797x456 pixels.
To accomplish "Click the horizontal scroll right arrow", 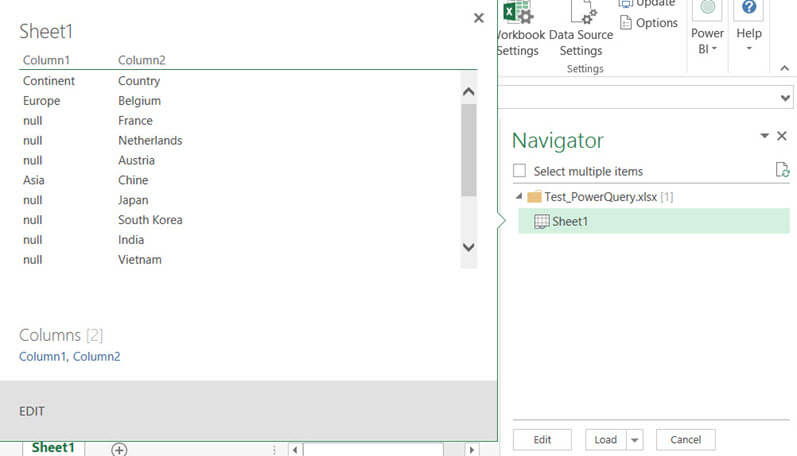I will click(472, 450).
